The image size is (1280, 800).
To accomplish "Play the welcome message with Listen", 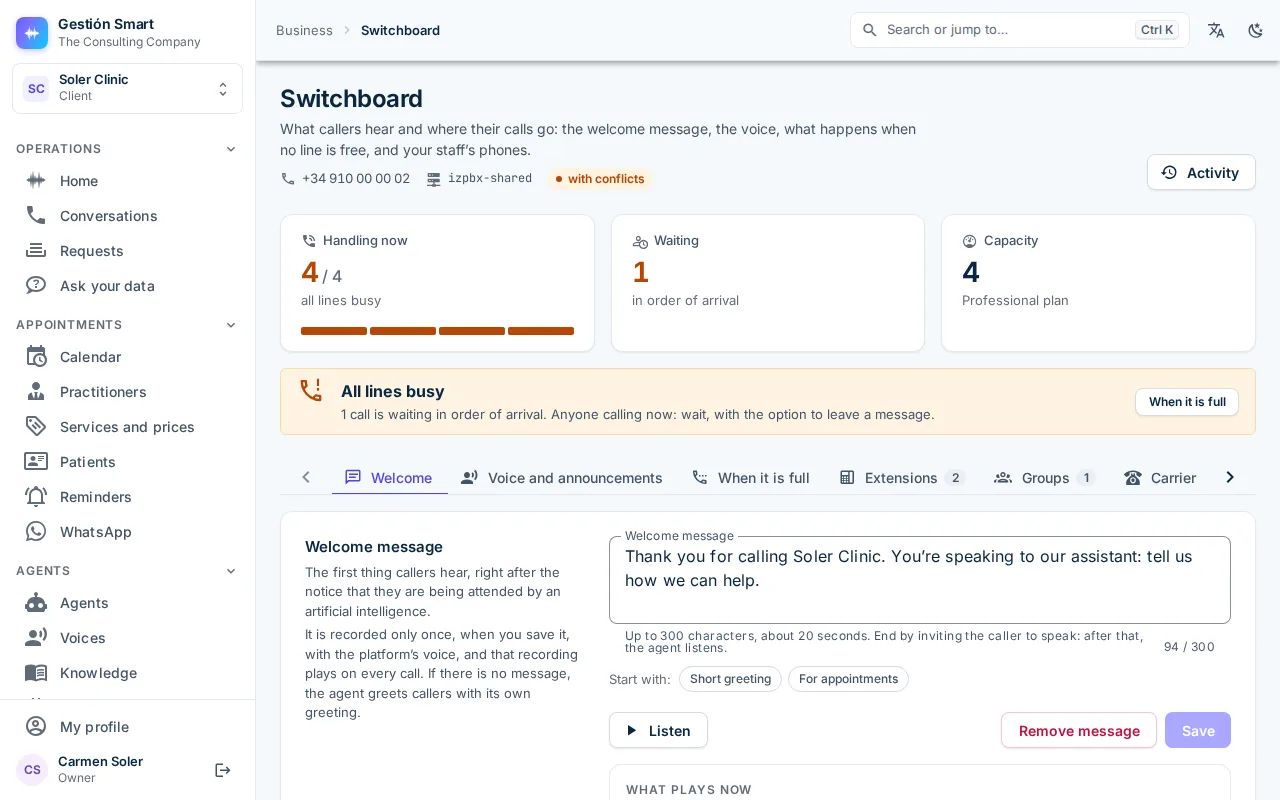I will (658, 730).
